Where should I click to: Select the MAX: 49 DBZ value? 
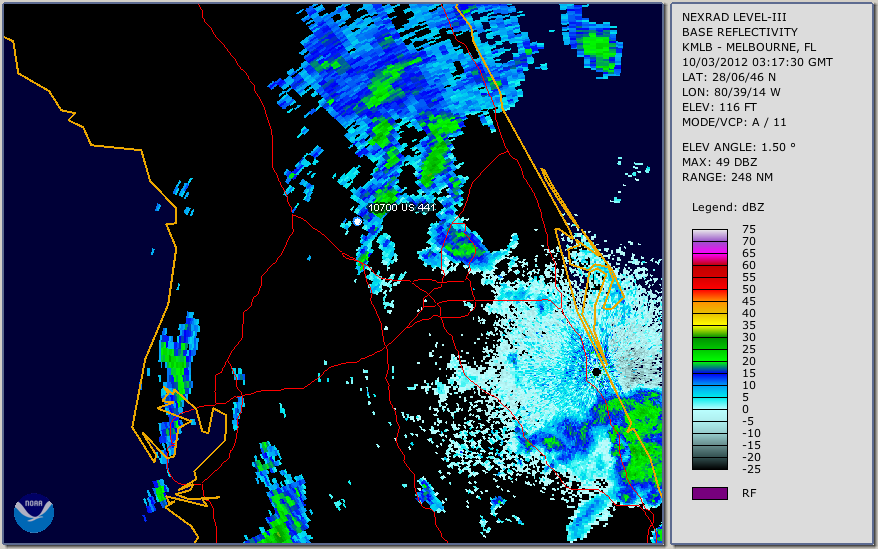tap(720, 162)
